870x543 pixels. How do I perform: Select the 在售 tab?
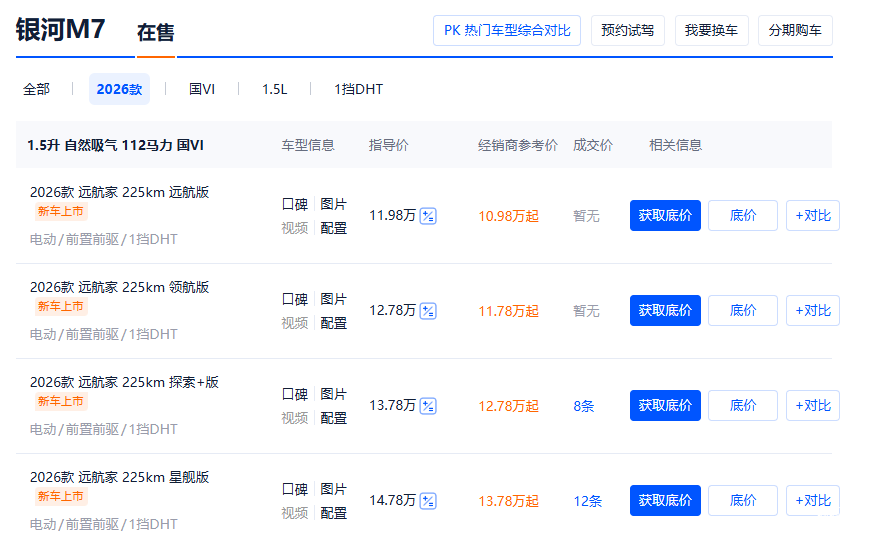click(156, 33)
